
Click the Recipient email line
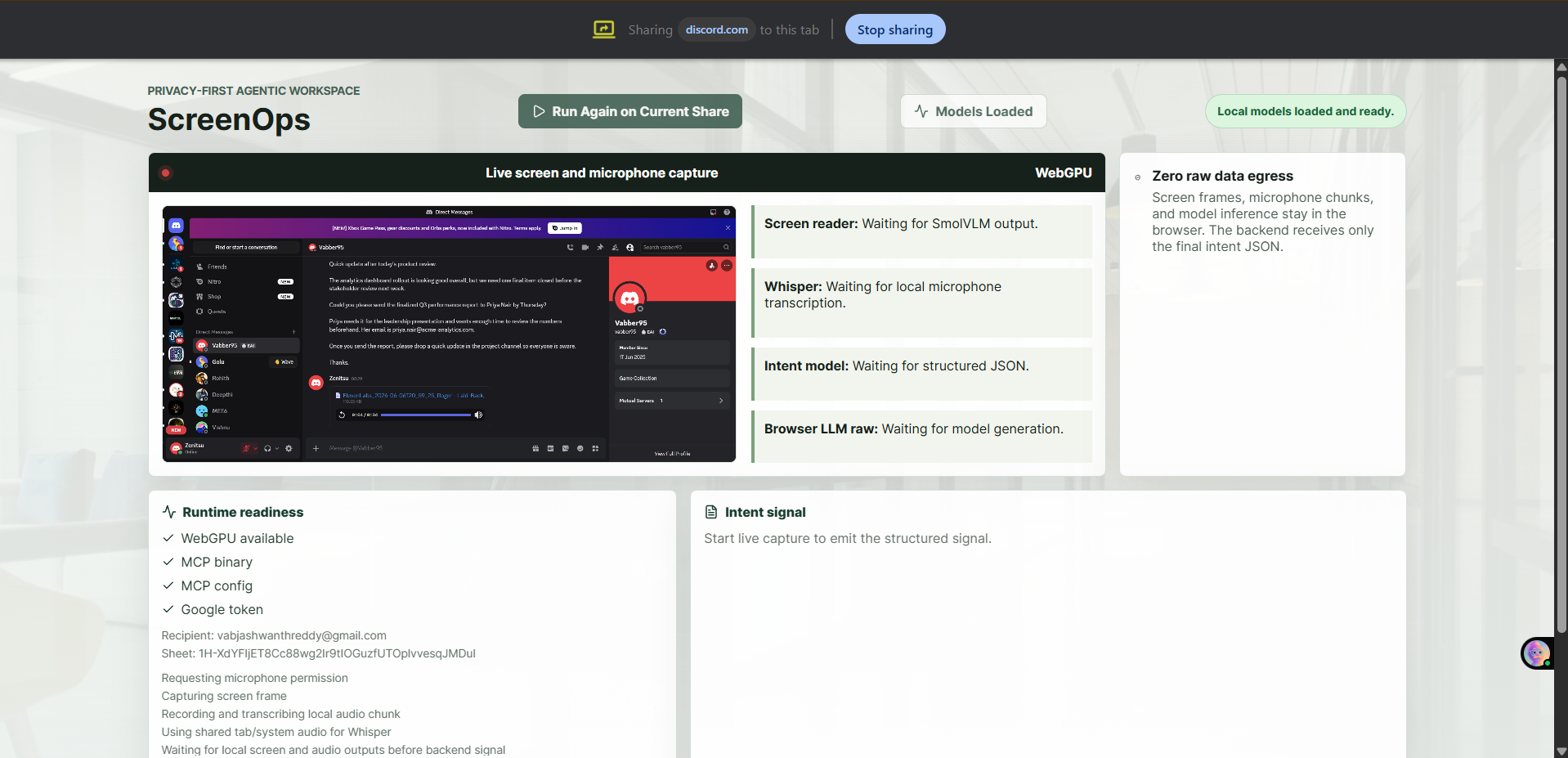pyautogui.click(x=274, y=635)
